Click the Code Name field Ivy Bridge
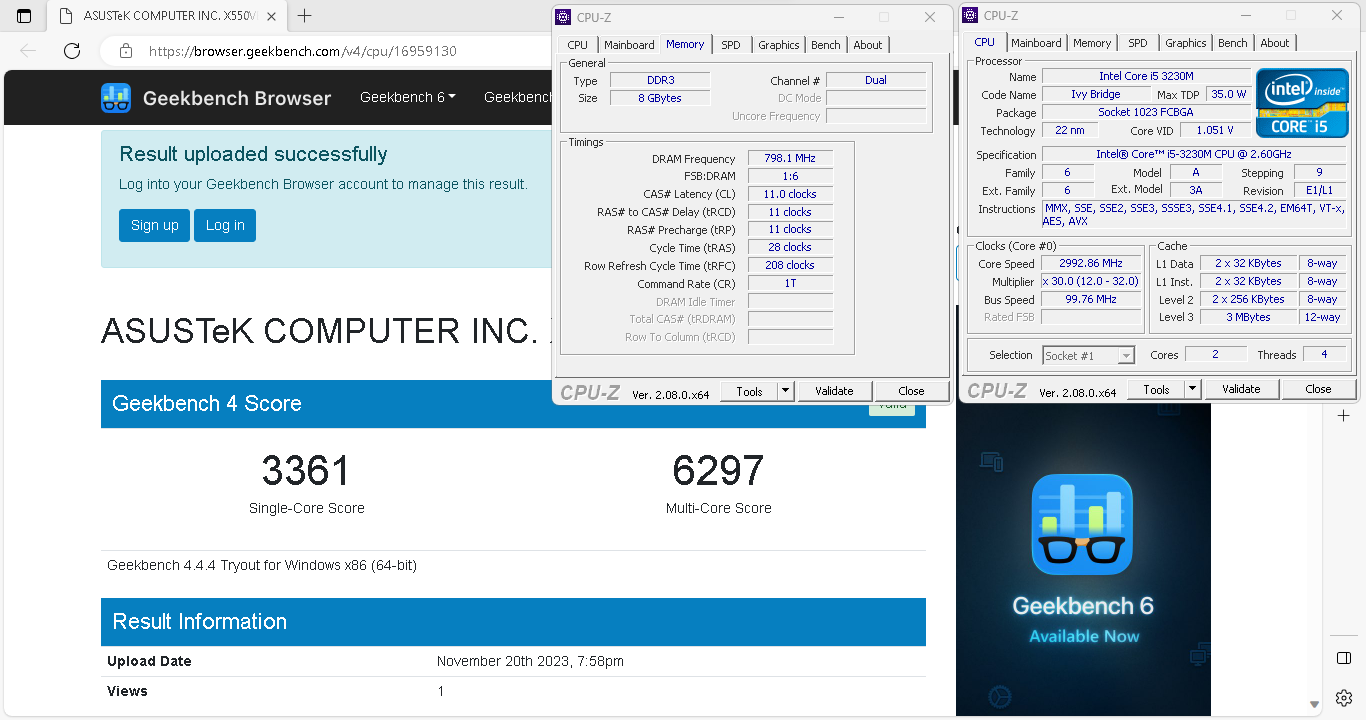Viewport: 1366px width, 720px height. click(1096, 94)
